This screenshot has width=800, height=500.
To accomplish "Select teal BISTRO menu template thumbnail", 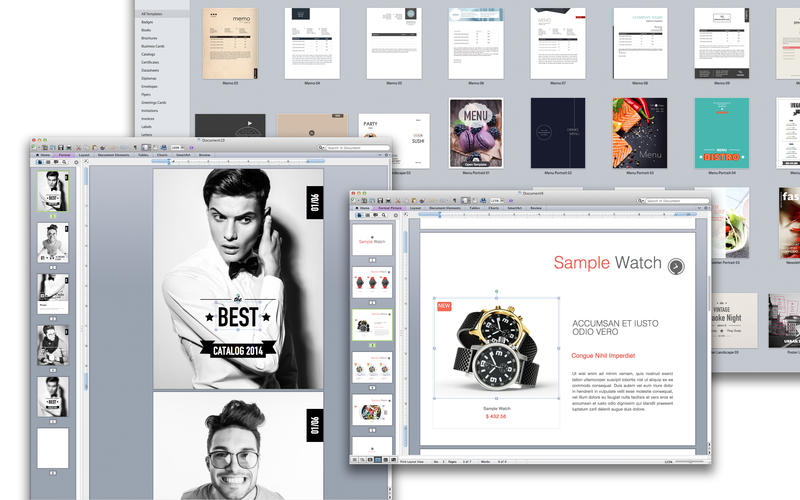I will 721,133.
